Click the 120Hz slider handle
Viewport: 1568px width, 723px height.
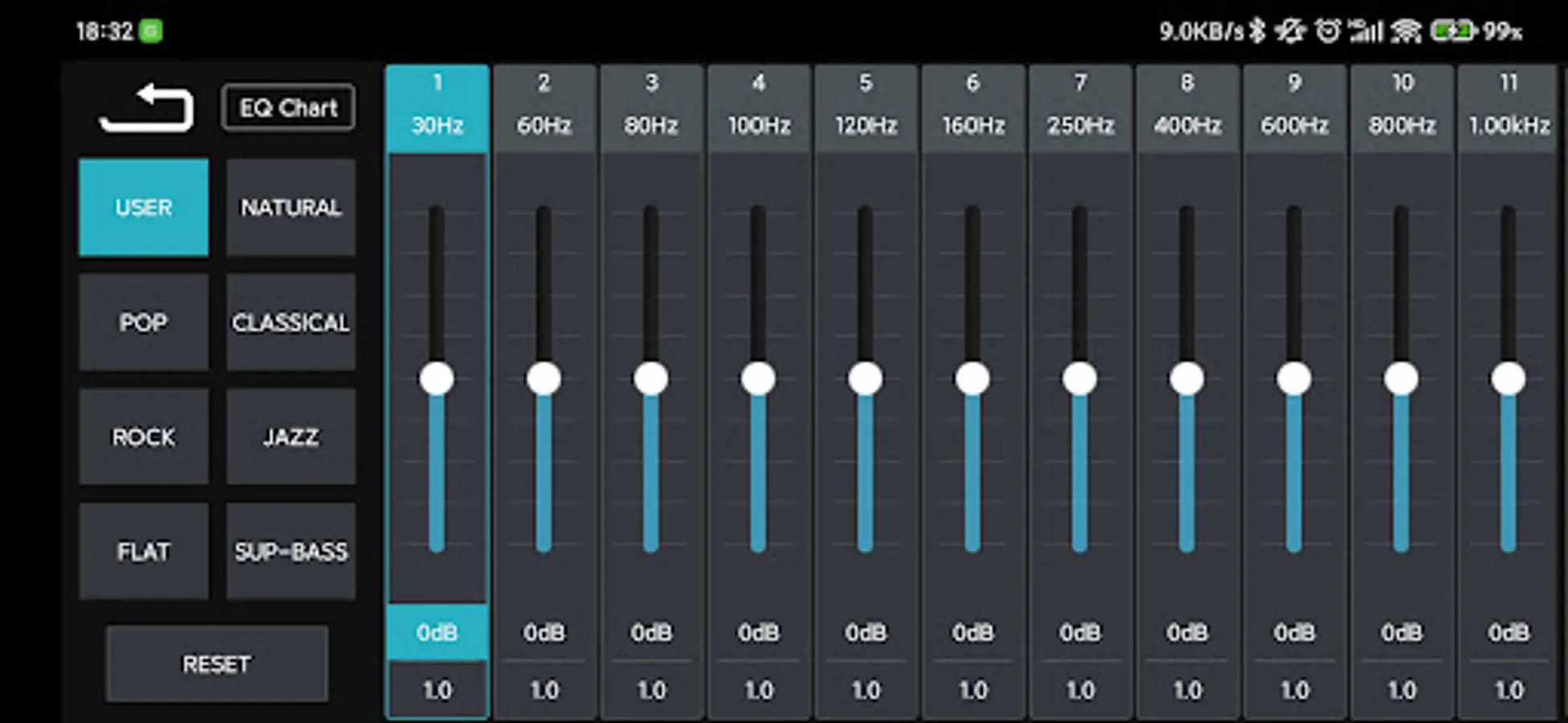(865, 379)
